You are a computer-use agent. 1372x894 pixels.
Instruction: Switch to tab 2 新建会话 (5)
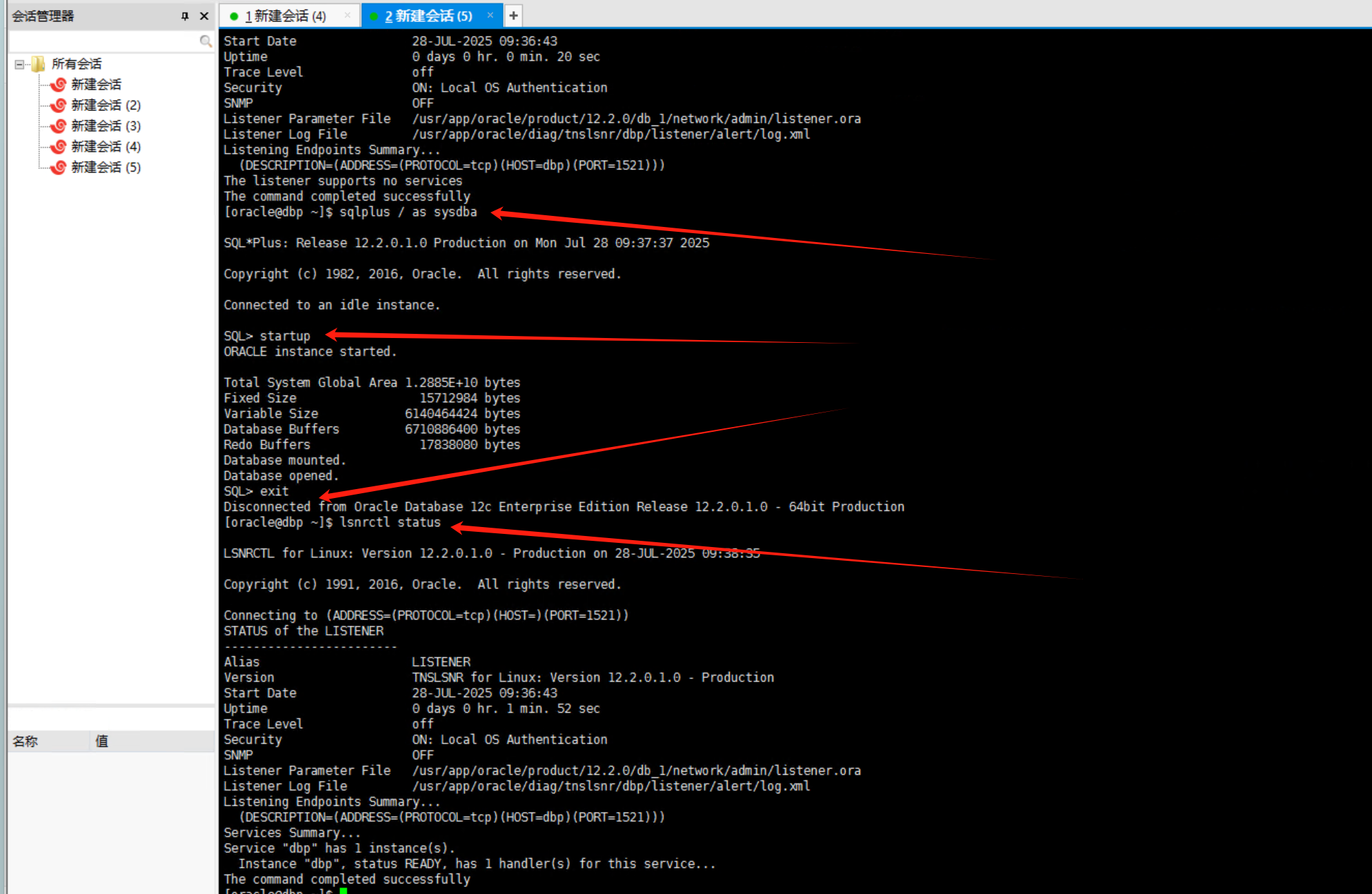428,16
